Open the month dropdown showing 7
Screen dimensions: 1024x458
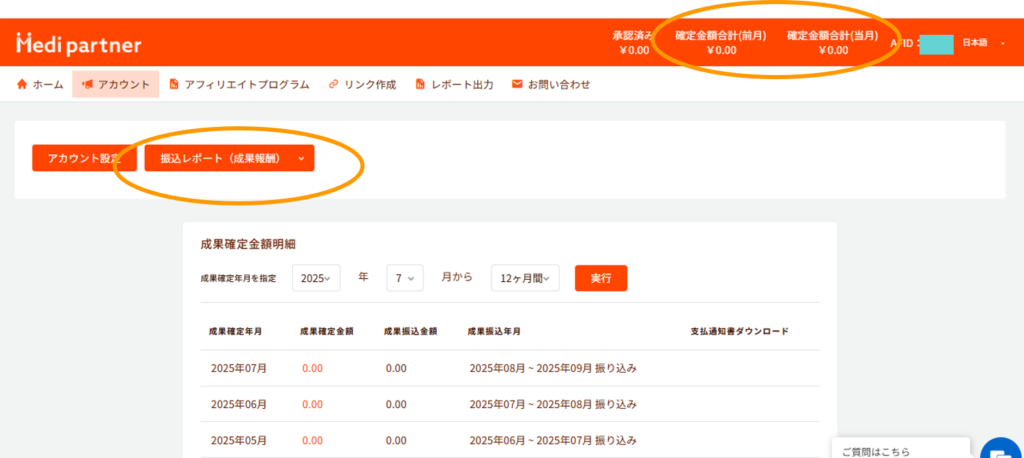(405, 278)
